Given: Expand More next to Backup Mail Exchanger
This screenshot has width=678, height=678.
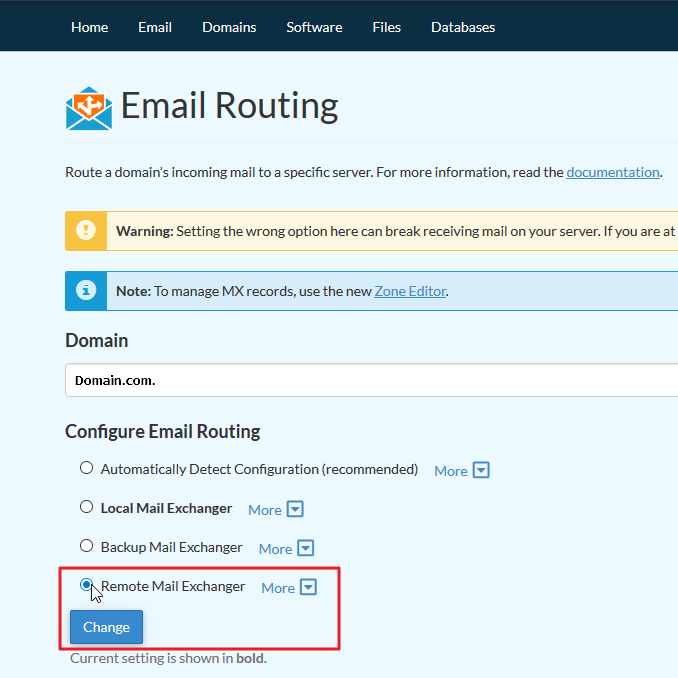Looking at the screenshot, I should tap(286, 548).
